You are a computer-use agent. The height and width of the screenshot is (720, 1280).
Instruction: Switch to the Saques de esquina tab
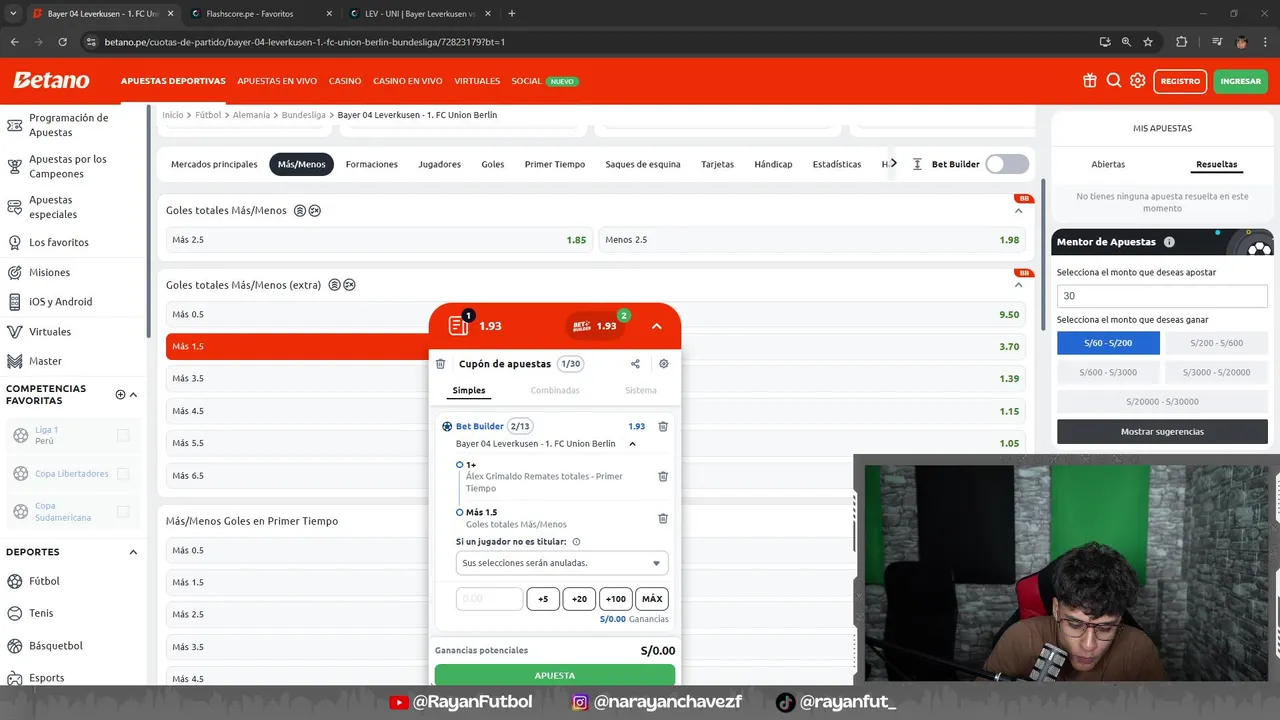643,164
